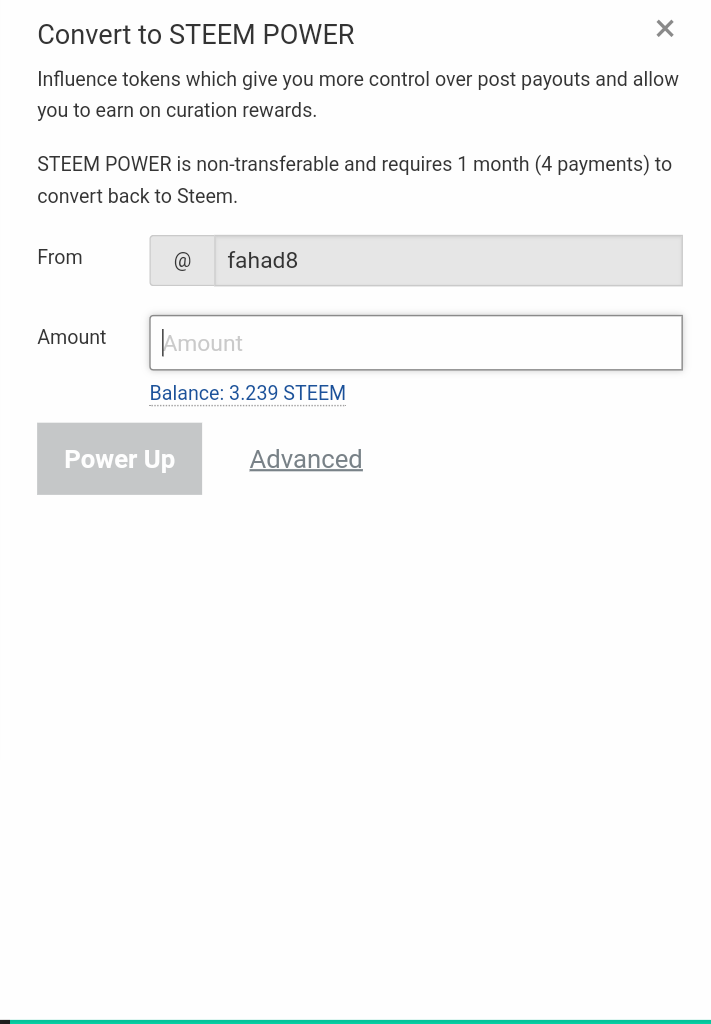Open the Advanced options link
Viewport: 711px width, 1024px height.
coord(306,459)
